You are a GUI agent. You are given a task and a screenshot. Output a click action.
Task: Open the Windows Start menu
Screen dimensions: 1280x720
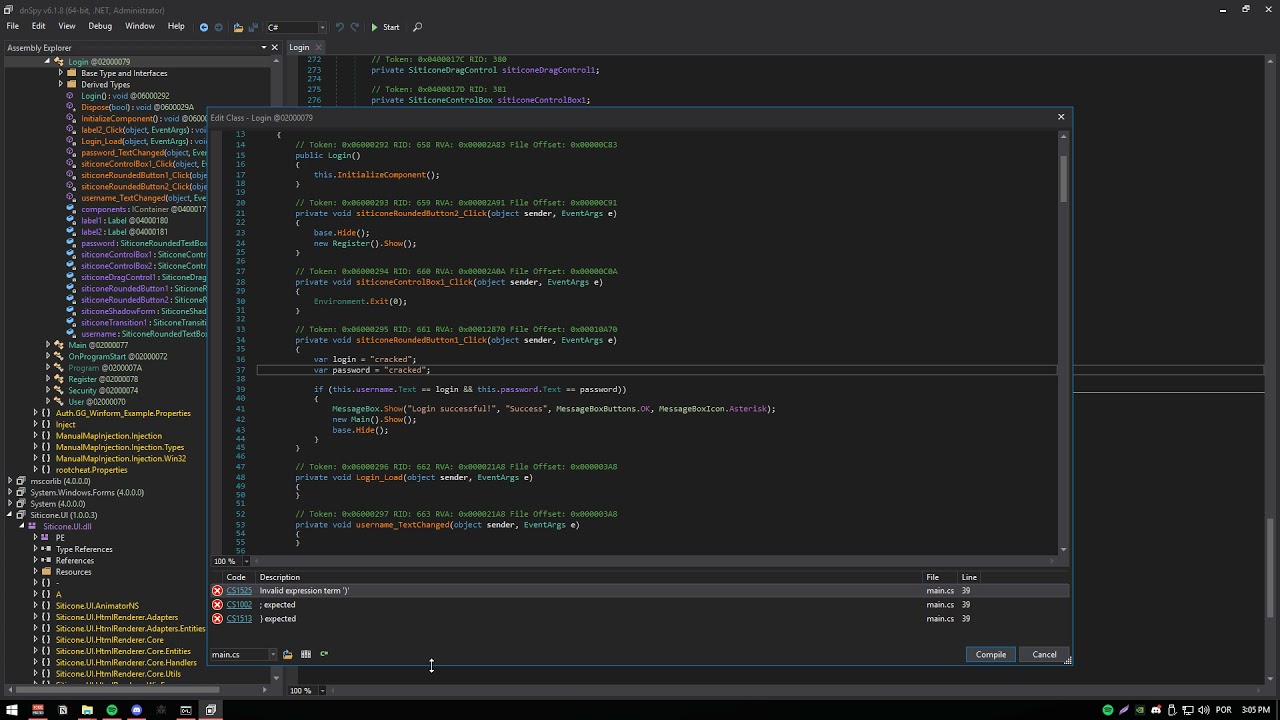[x=13, y=710]
